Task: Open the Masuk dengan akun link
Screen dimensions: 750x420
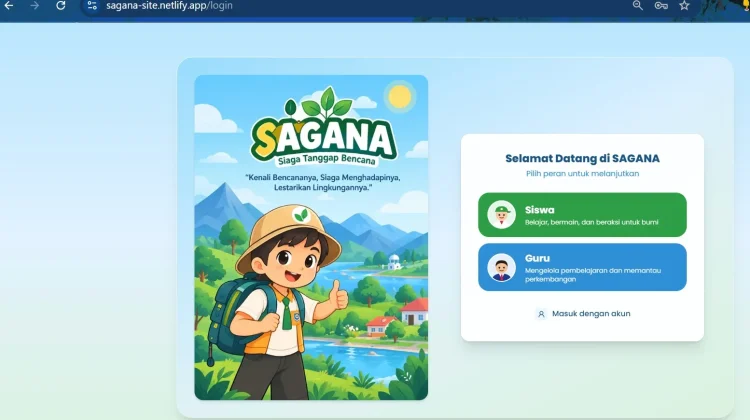Action: [x=582, y=314]
